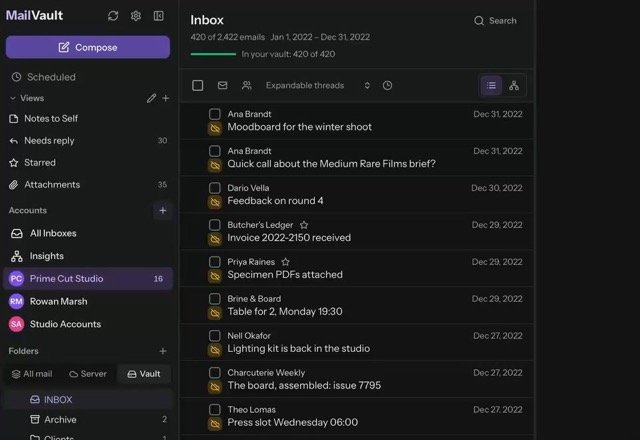The image size is (640, 440).
Task: Switch to tree hierarchy view icon
Action: coord(514,85)
